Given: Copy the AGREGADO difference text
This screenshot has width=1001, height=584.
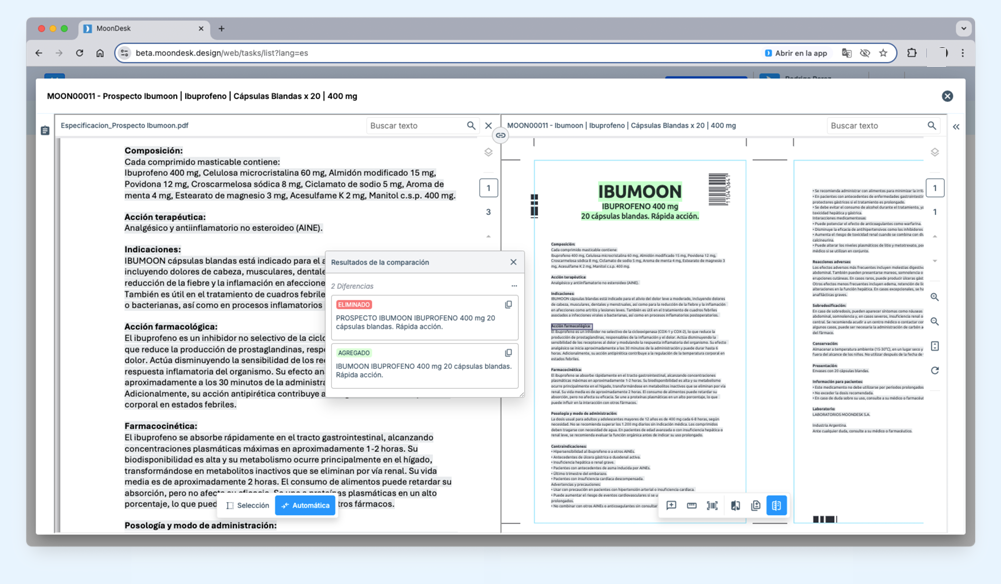Looking at the screenshot, I should point(508,353).
